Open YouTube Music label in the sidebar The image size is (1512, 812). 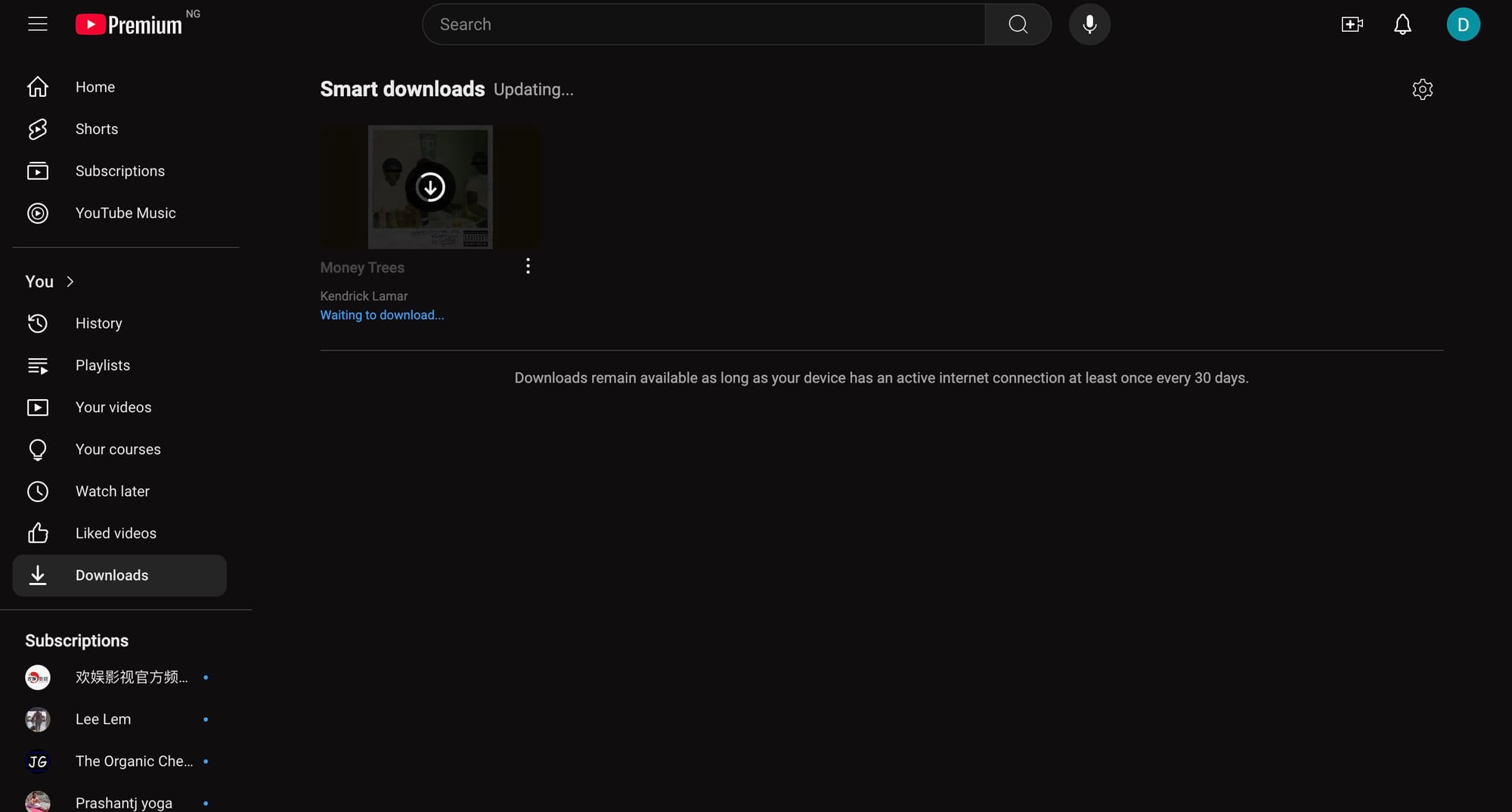[125, 213]
